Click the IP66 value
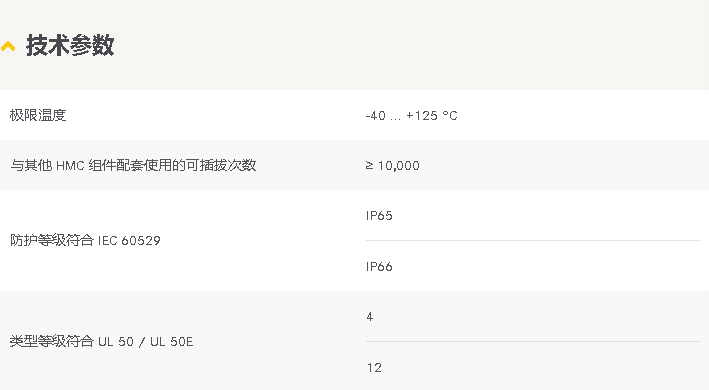 (379, 266)
